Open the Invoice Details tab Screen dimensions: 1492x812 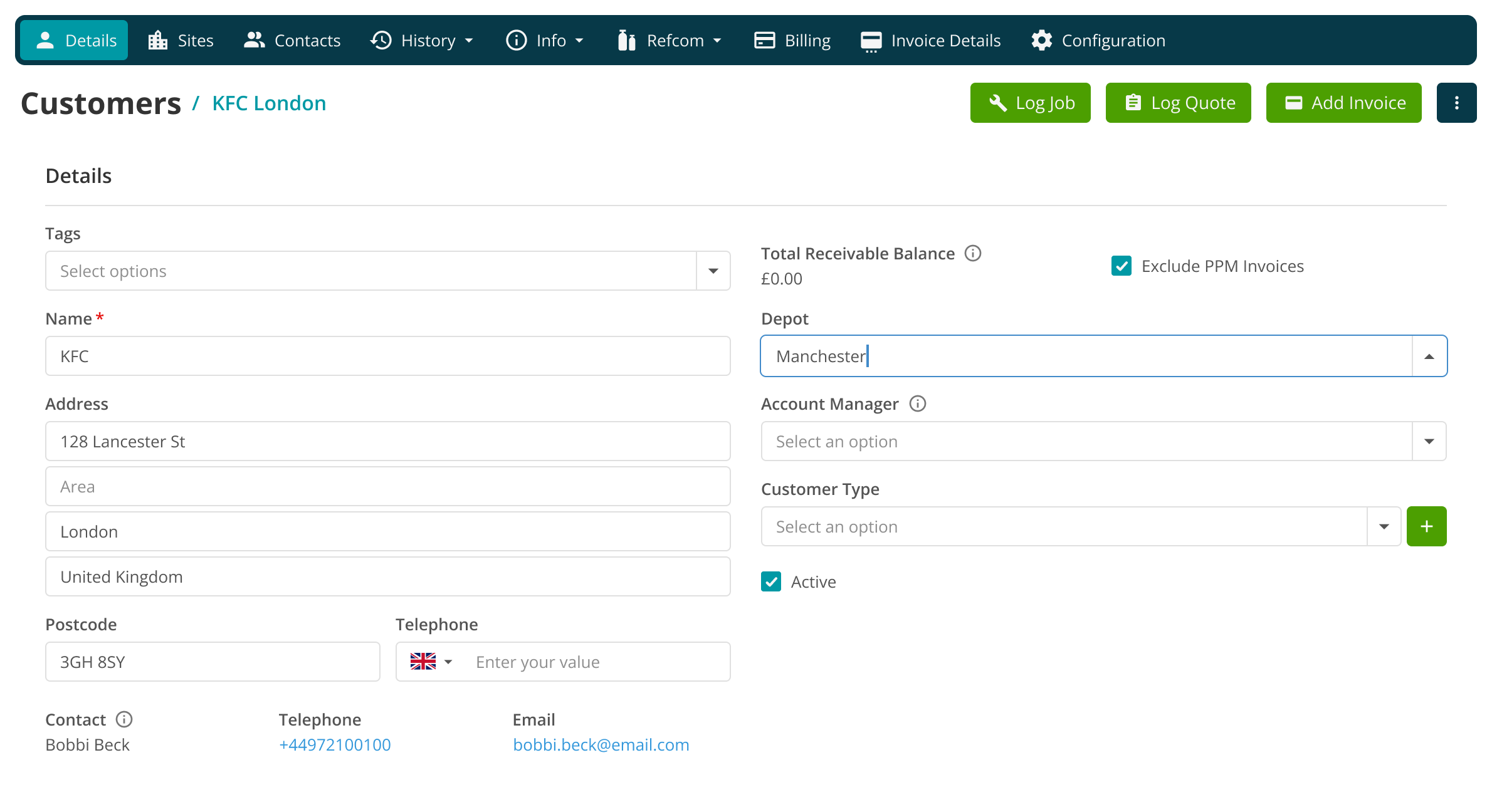(931, 40)
